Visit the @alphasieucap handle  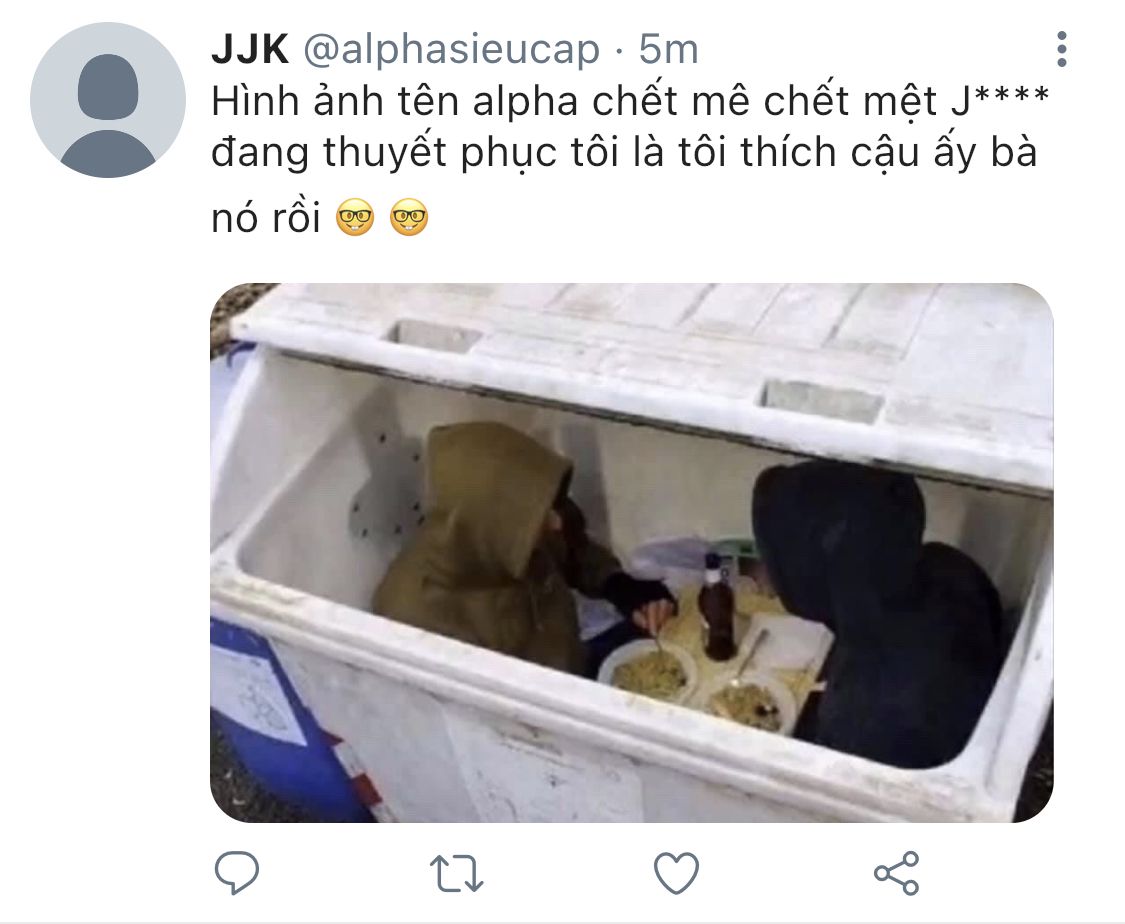[x=451, y=50]
